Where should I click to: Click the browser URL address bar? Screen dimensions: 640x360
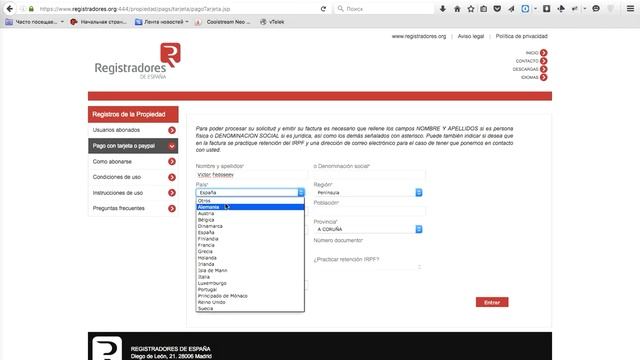(176, 9)
